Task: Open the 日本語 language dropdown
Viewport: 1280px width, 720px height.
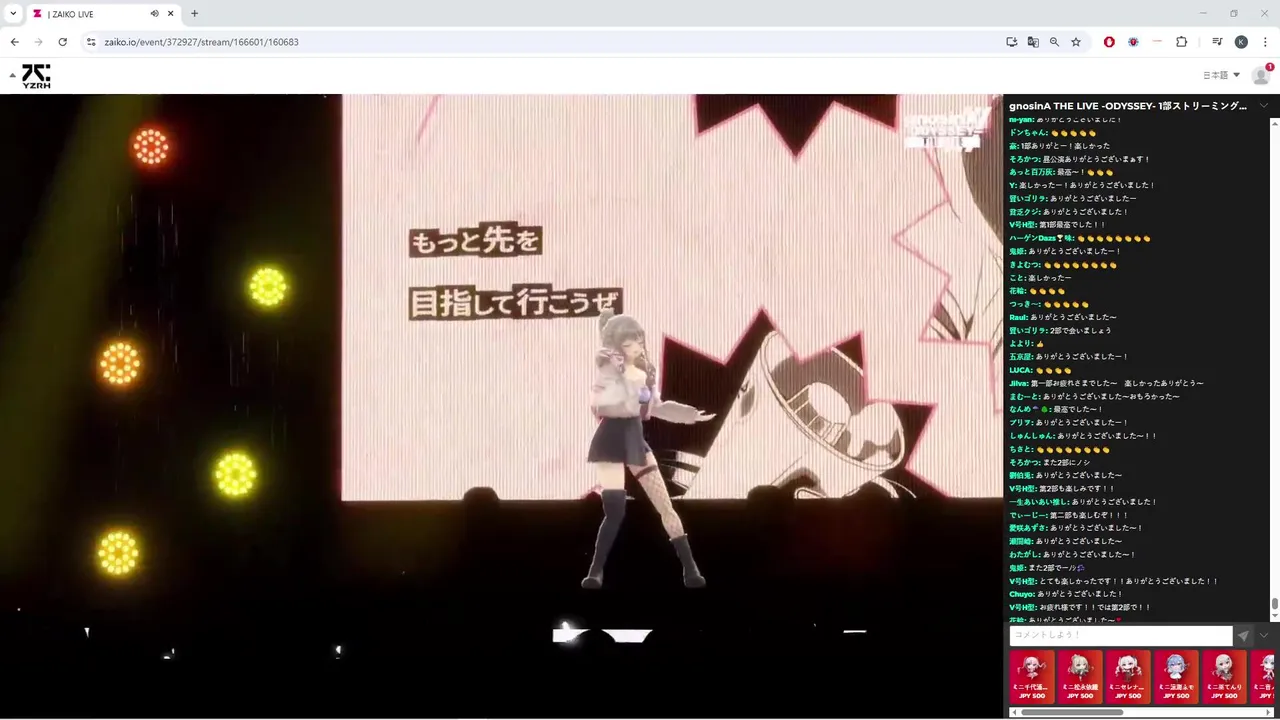Action: pyautogui.click(x=1221, y=75)
